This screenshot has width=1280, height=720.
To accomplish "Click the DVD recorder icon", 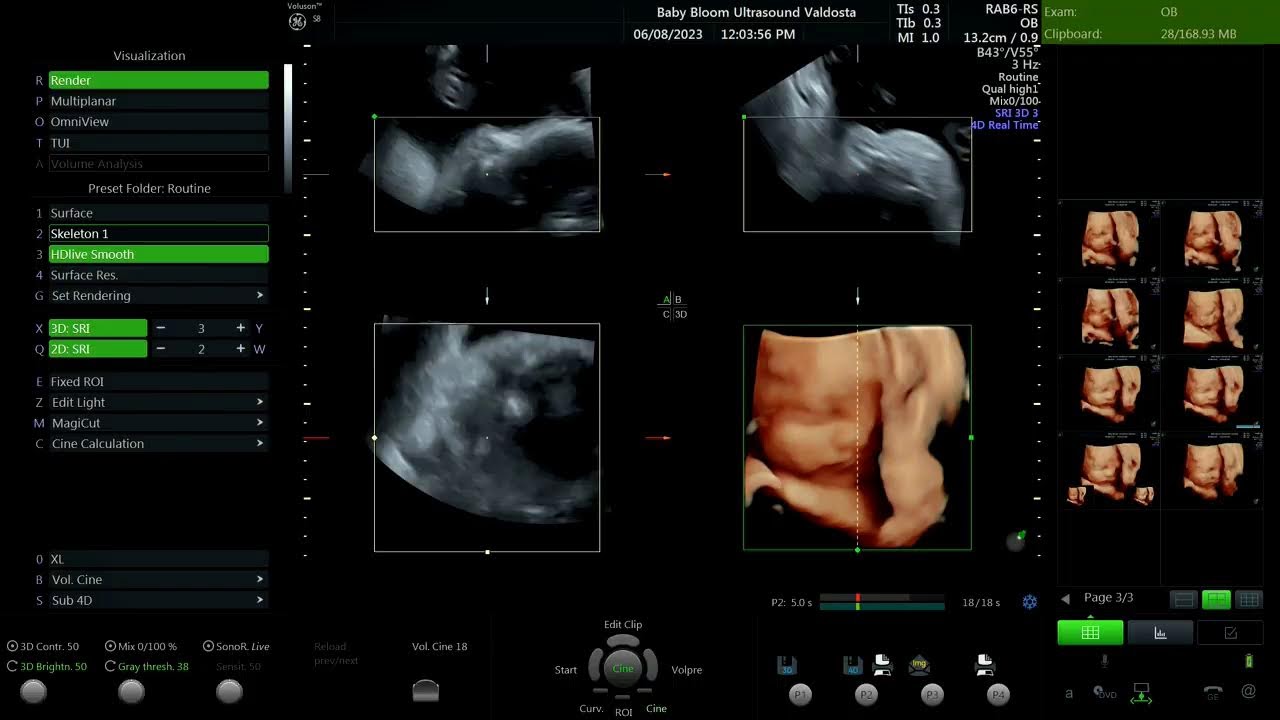I will click(1105, 693).
